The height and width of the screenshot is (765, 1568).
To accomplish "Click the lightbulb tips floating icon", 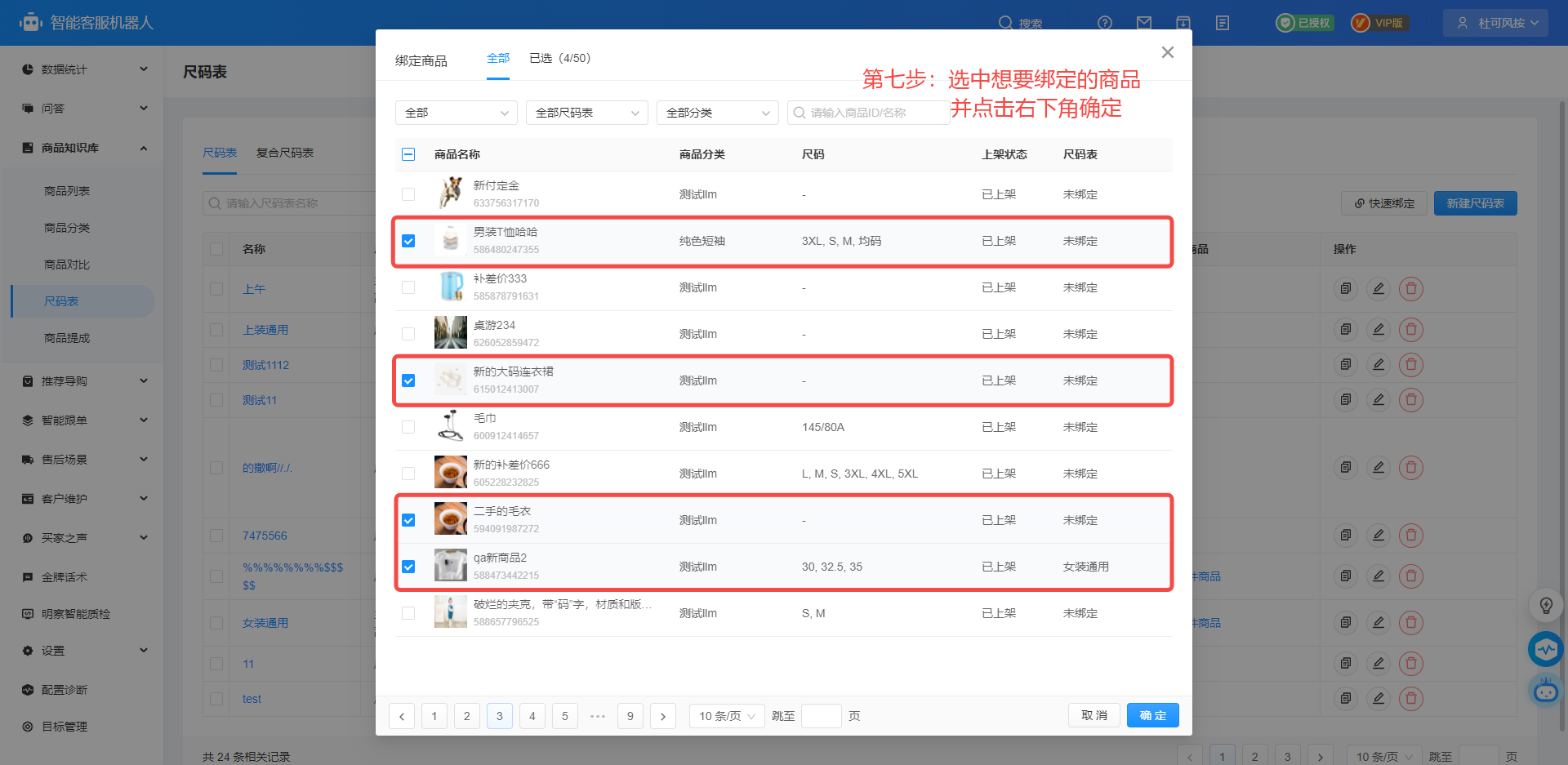I will [x=1546, y=605].
